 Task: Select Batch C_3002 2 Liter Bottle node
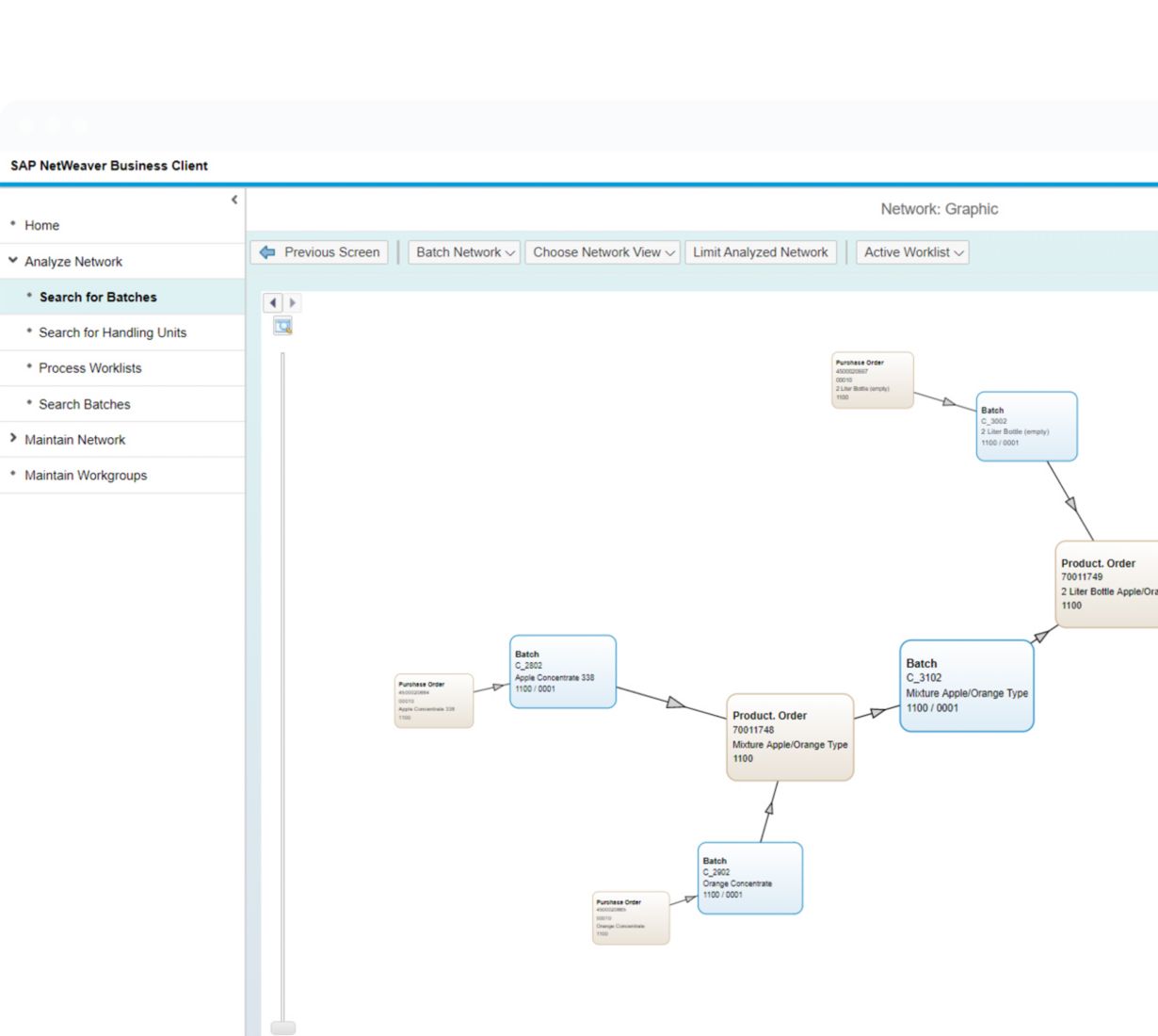[1026, 427]
